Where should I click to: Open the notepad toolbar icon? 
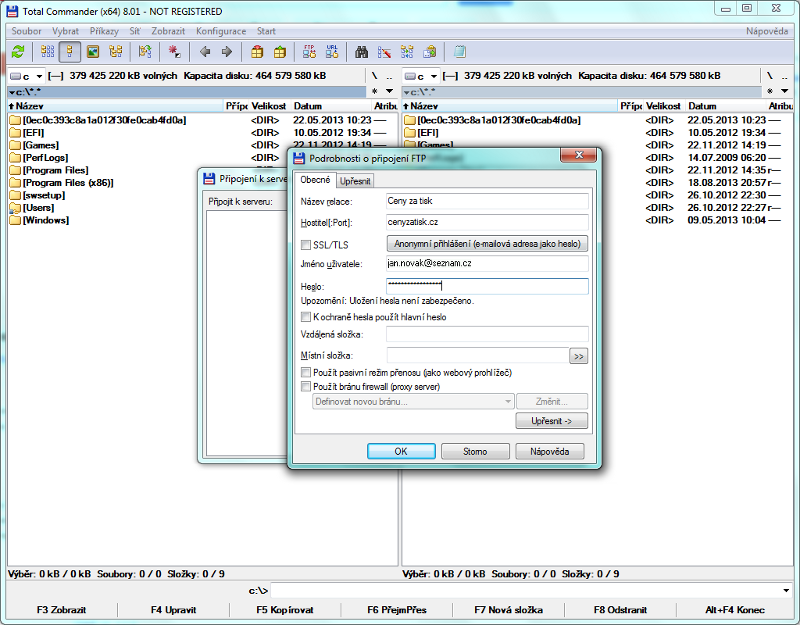[460, 52]
